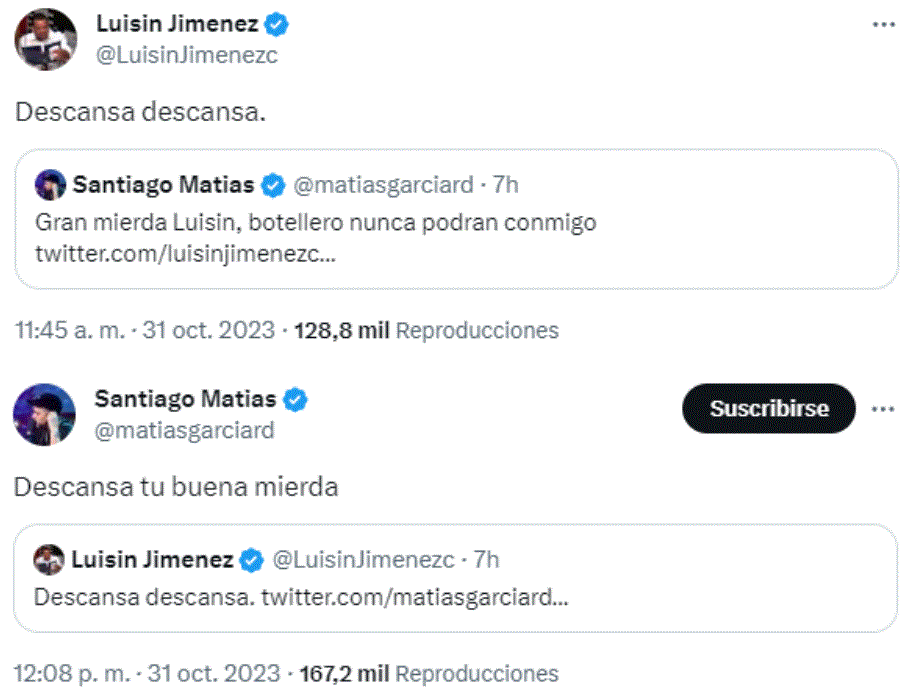Click Luisin Jimenez's verified badge icon
The height and width of the screenshot is (691, 909).
click(x=275, y=24)
